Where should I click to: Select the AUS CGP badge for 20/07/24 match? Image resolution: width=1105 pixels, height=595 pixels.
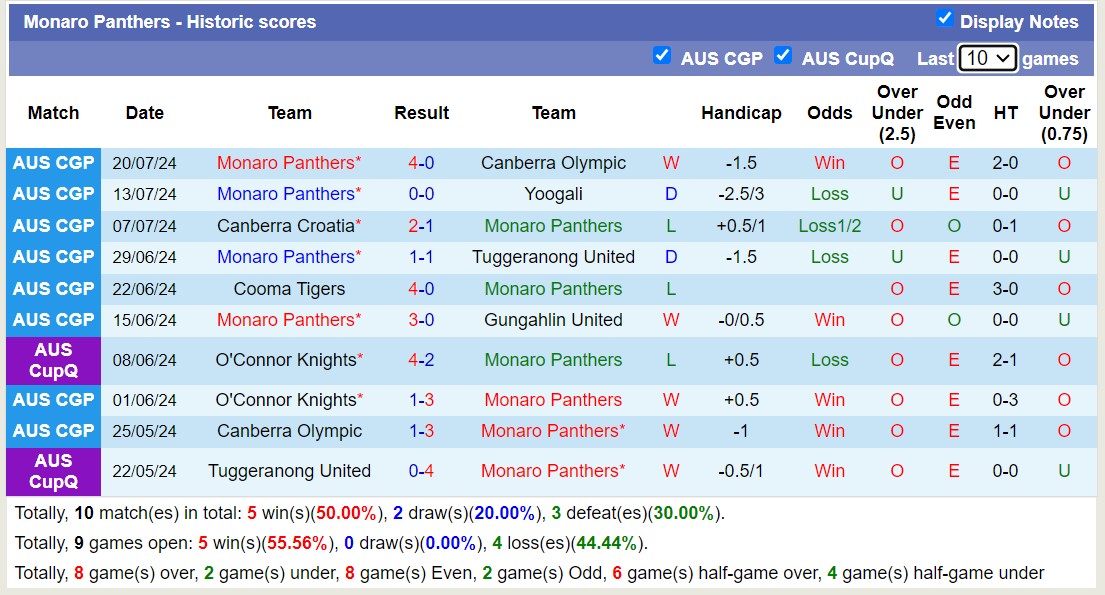pyautogui.click(x=53, y=162)
